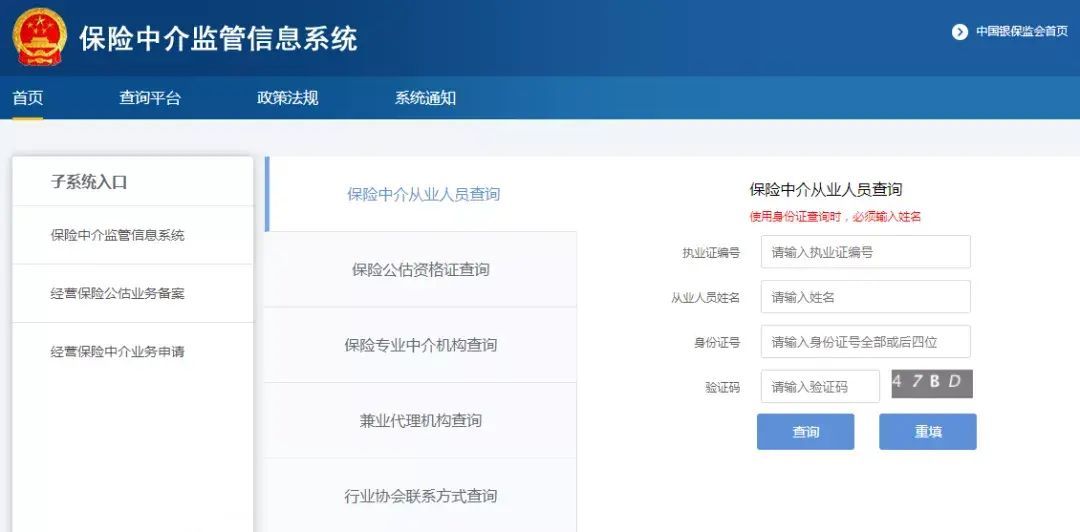
Task: Open 保险中介监管信息系统 subsystem entry
Action: (x=133, y=235)
